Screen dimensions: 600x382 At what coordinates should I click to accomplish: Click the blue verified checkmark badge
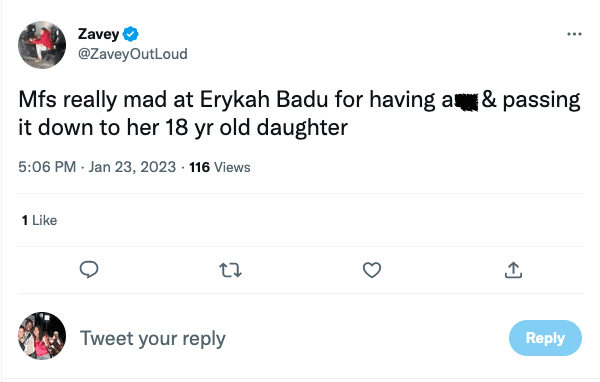[x=130, y=34]
